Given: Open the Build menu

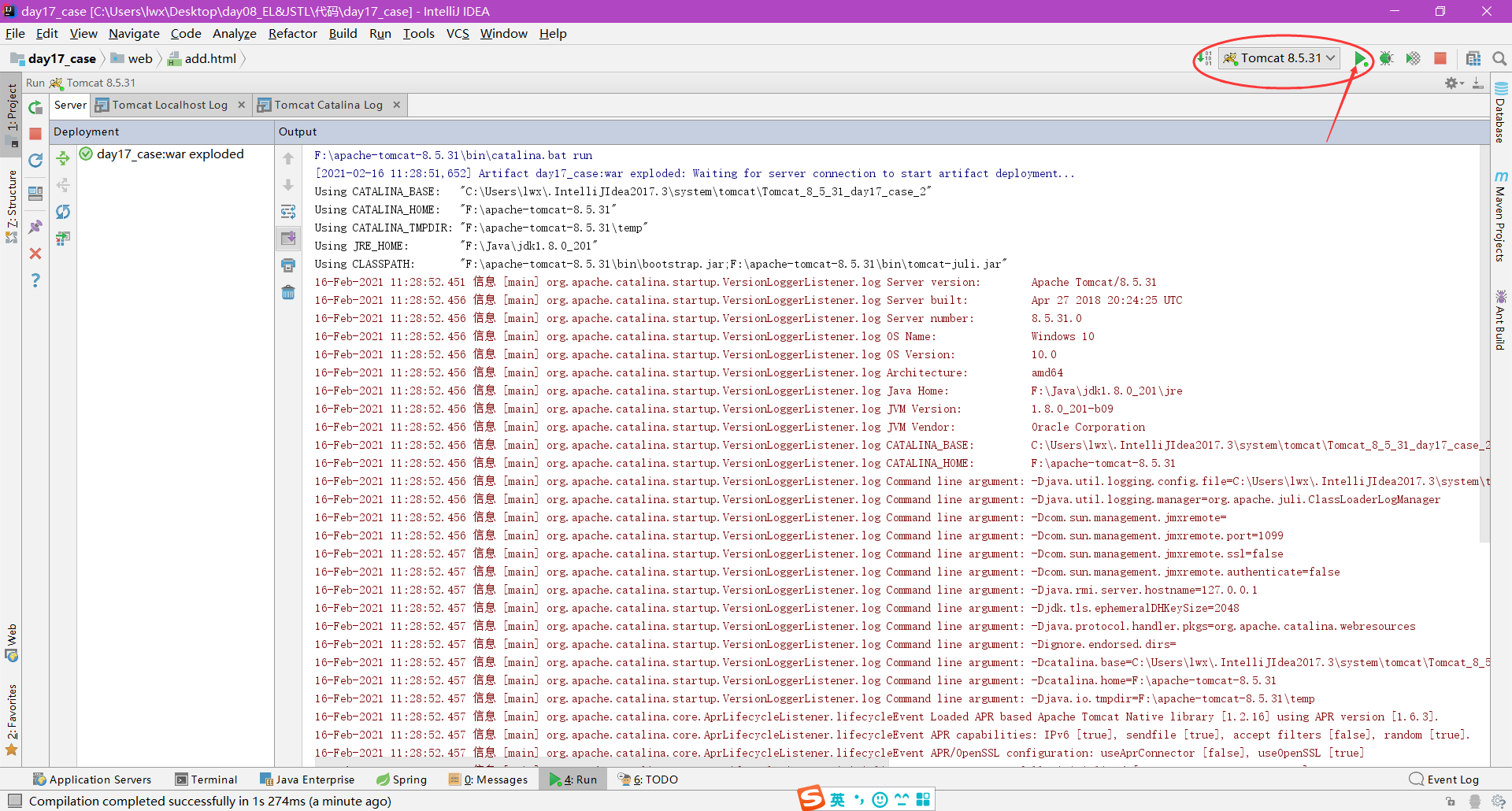Looking at the screenshot, I should pos(343,34).
